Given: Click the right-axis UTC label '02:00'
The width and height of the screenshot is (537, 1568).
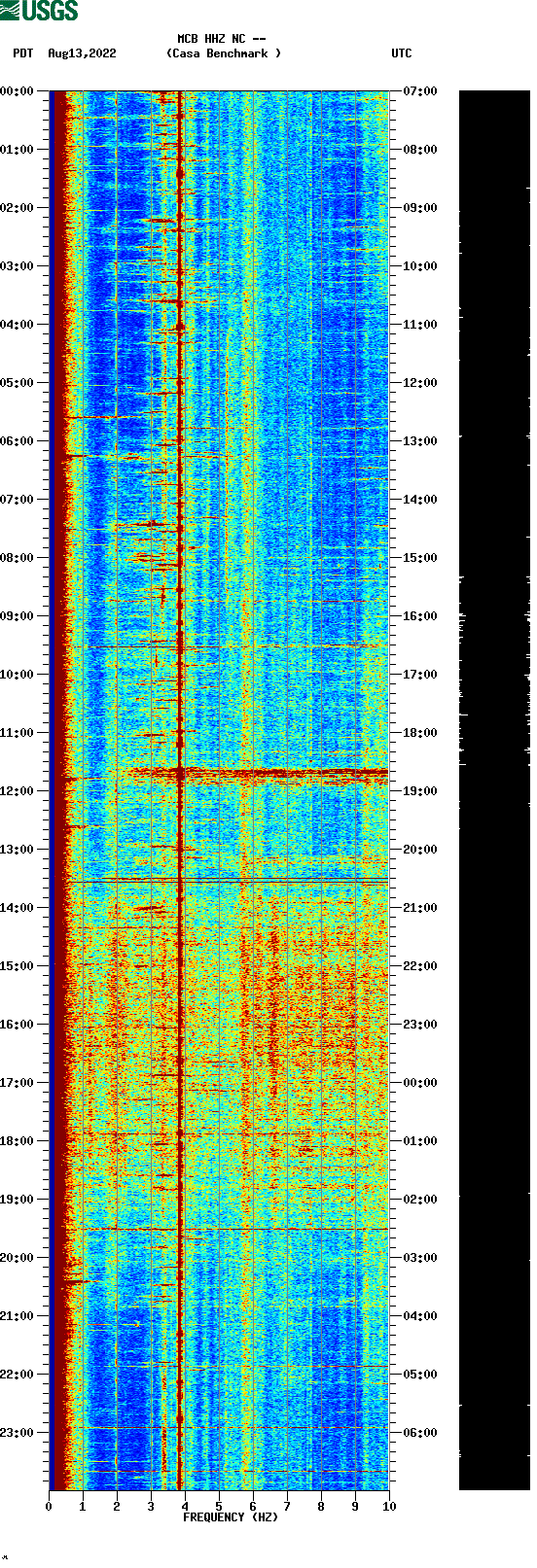Looking at the screenshot, I should coord(420,1200).
